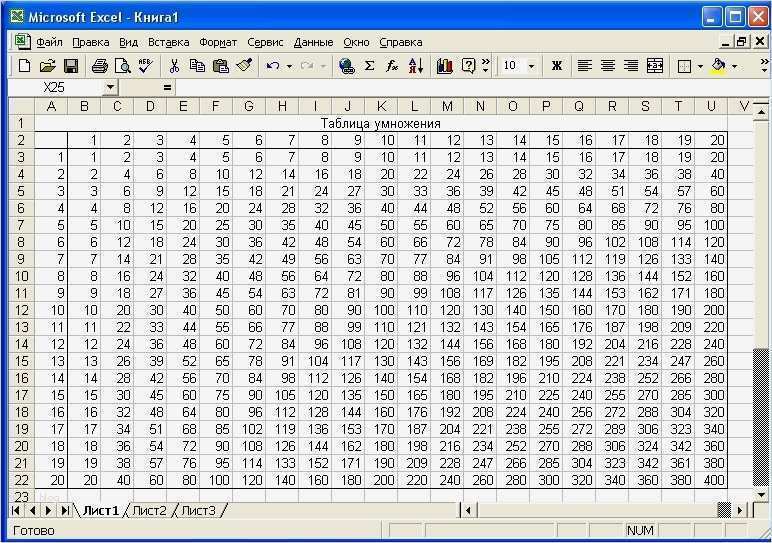The height and width of the screenshot is (543, 772).
Task: Click the horizontal scrollbar left arrow
Action: 468,511
